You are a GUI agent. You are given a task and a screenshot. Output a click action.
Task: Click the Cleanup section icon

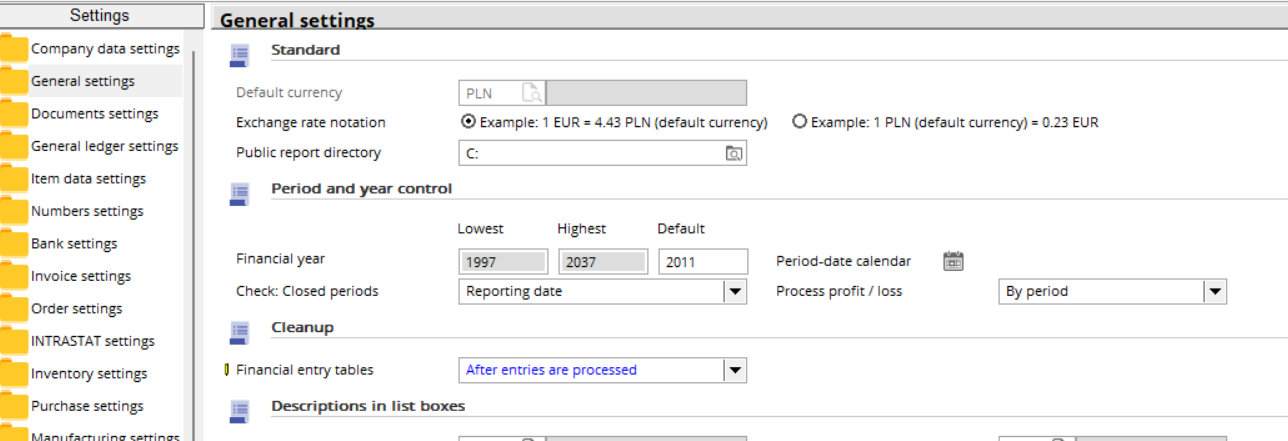coord(239,332)
